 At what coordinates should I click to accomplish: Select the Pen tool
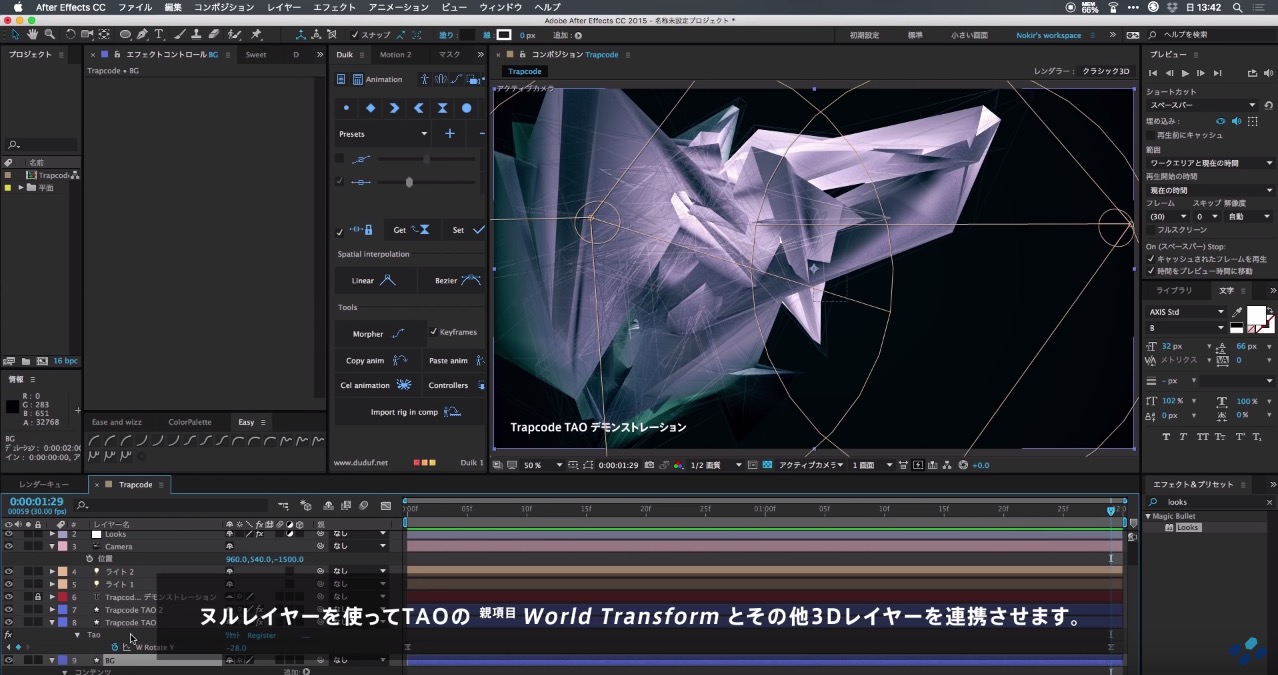click(x=142, y=33)
